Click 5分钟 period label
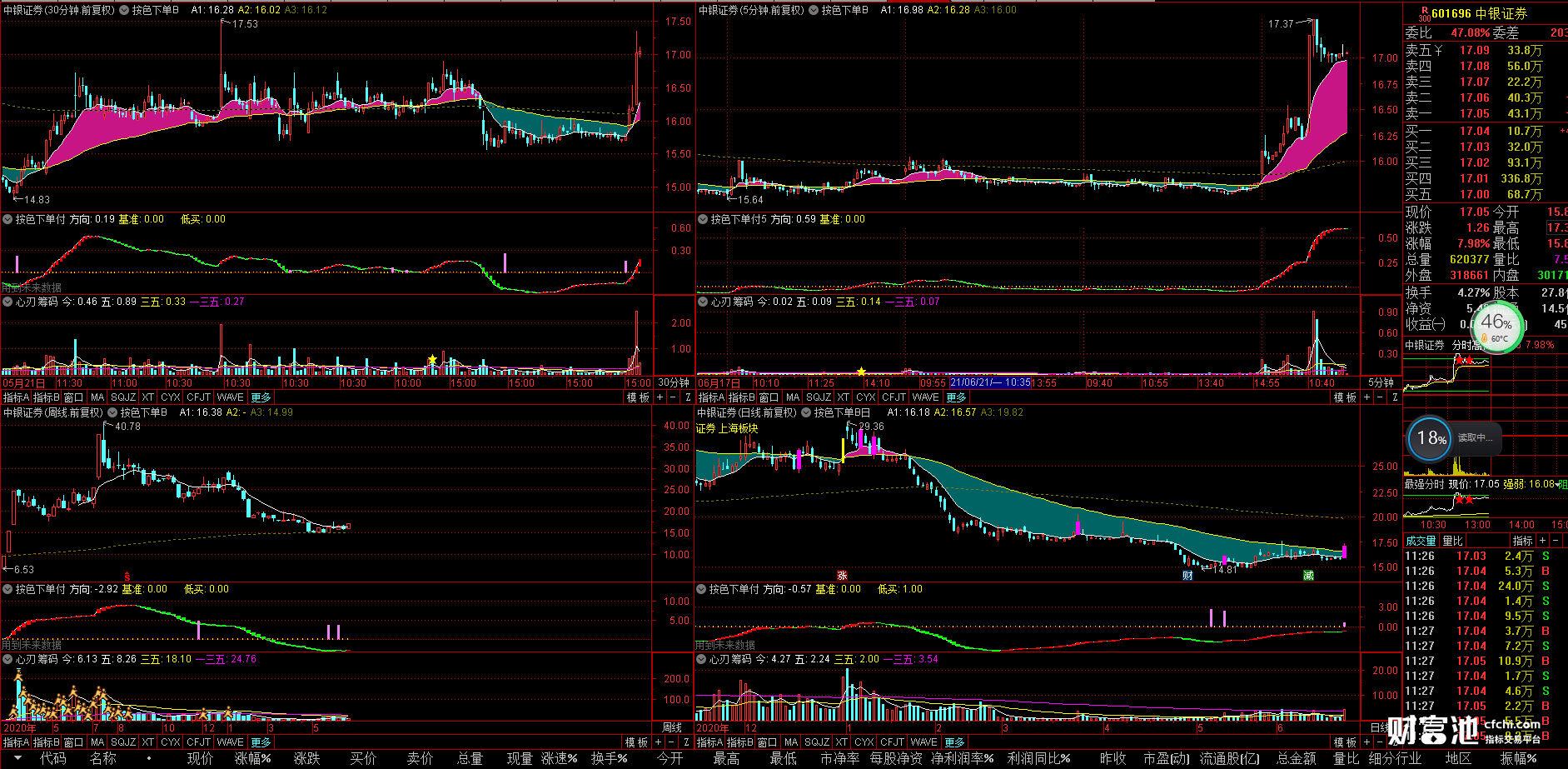This screenshot has width=1568, height=769. (x=1381, y=383)
